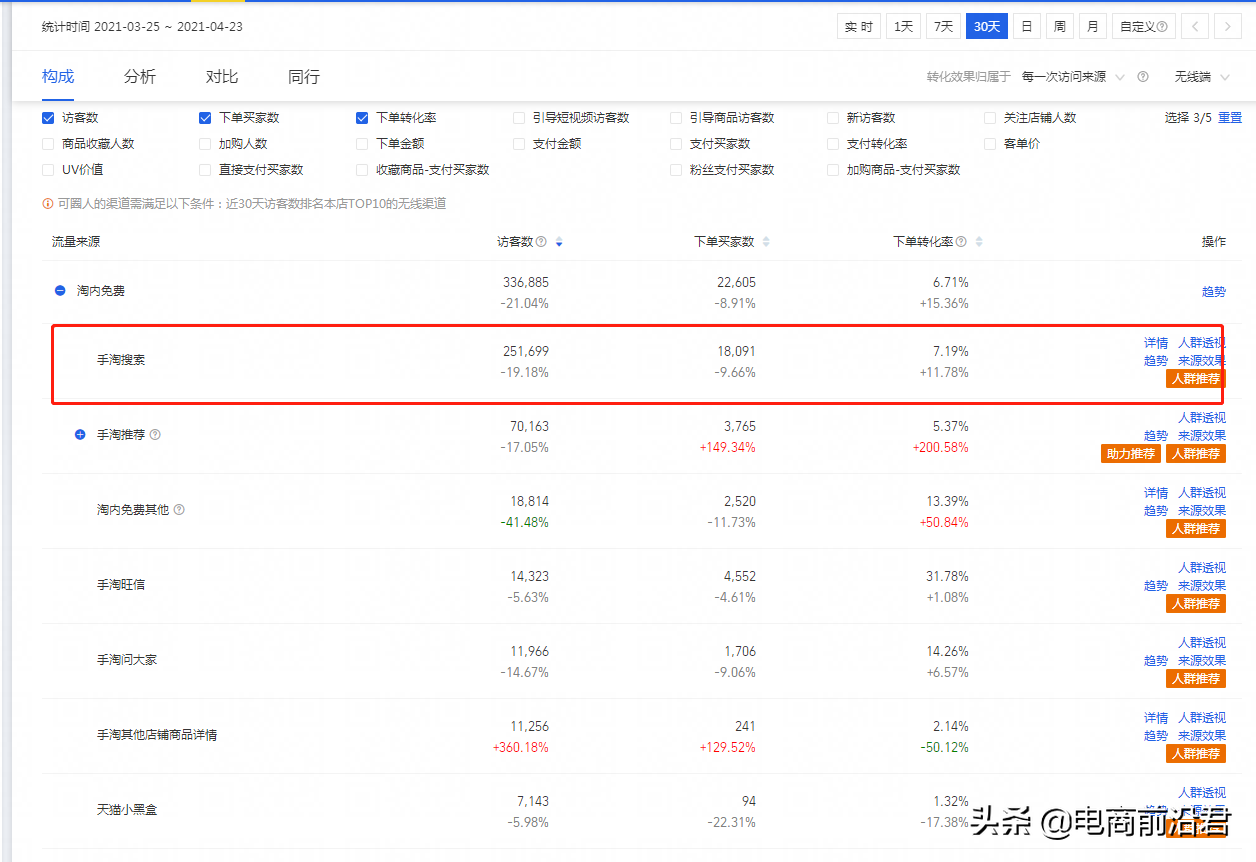
Task: Select the 1天 time range
Action: pyautogui.click(x=904, y=27)
